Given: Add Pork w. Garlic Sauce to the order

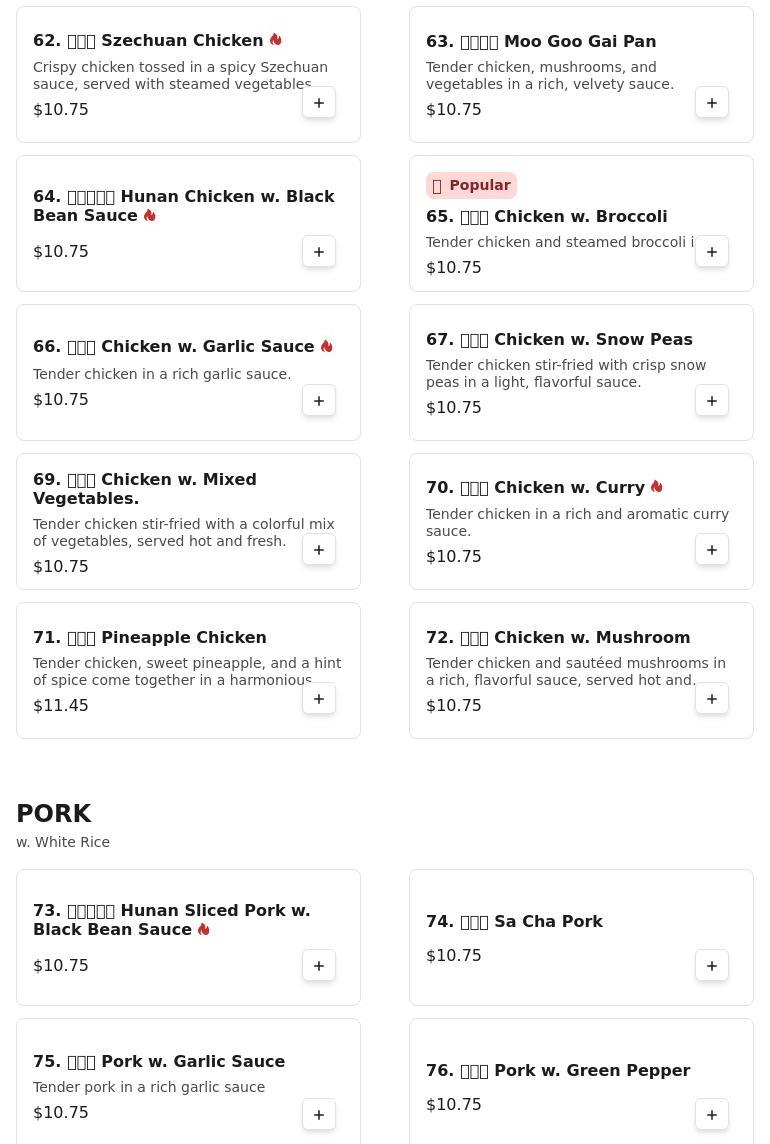Looking at the screenshot, I should (x=319, y=1114).
